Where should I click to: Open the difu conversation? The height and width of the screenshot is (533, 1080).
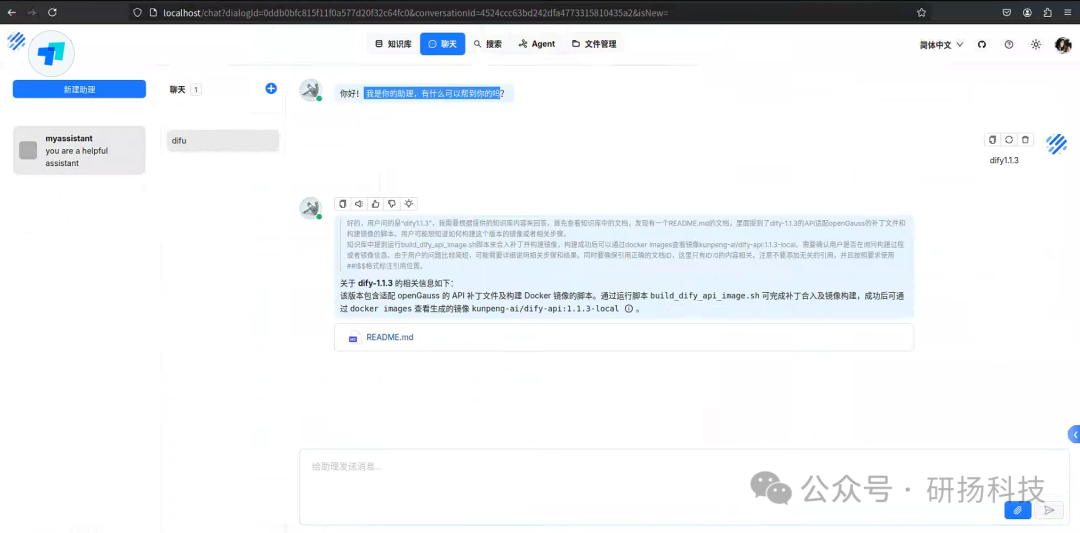point(223,140)
